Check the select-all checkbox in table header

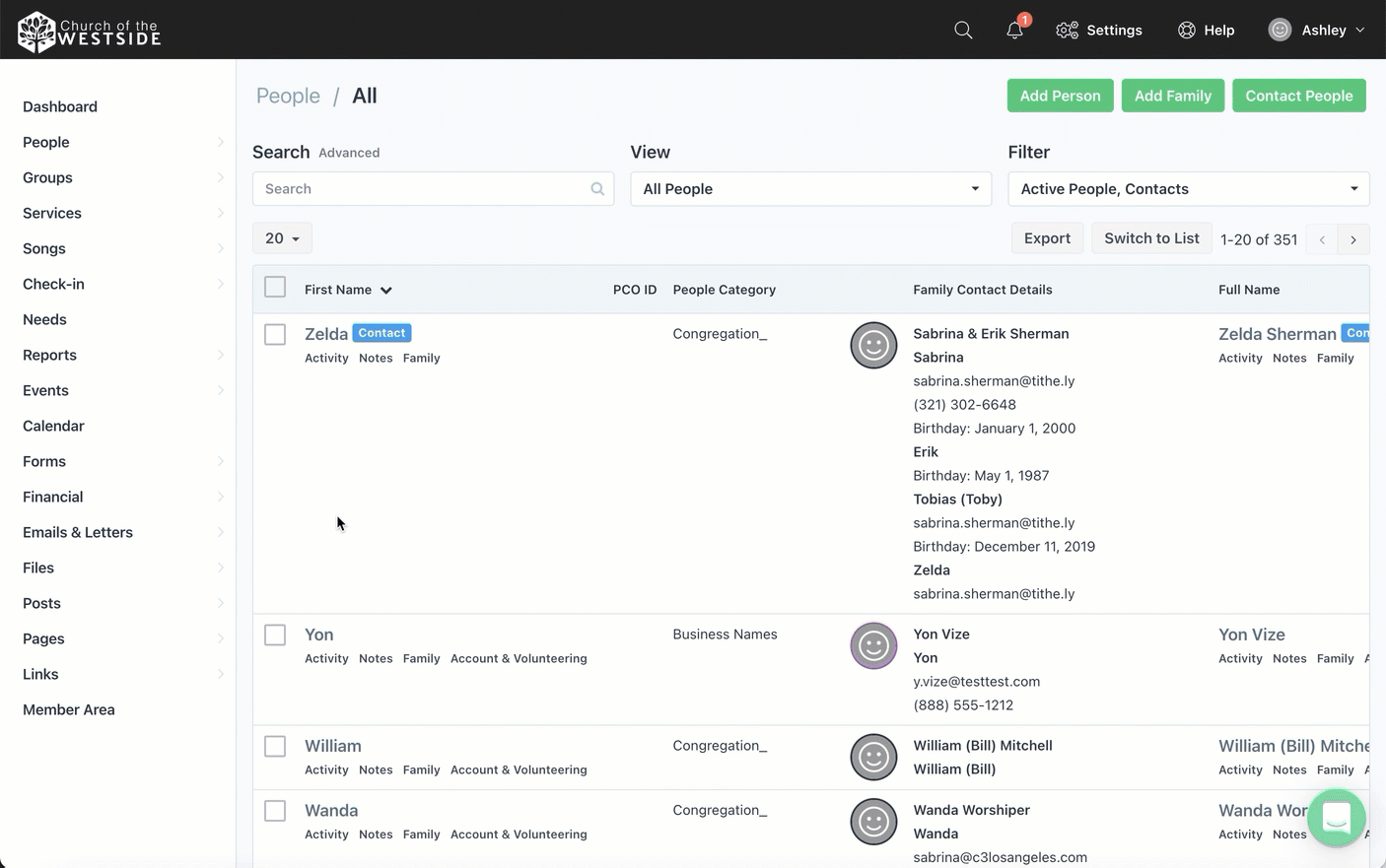[275, 287]
